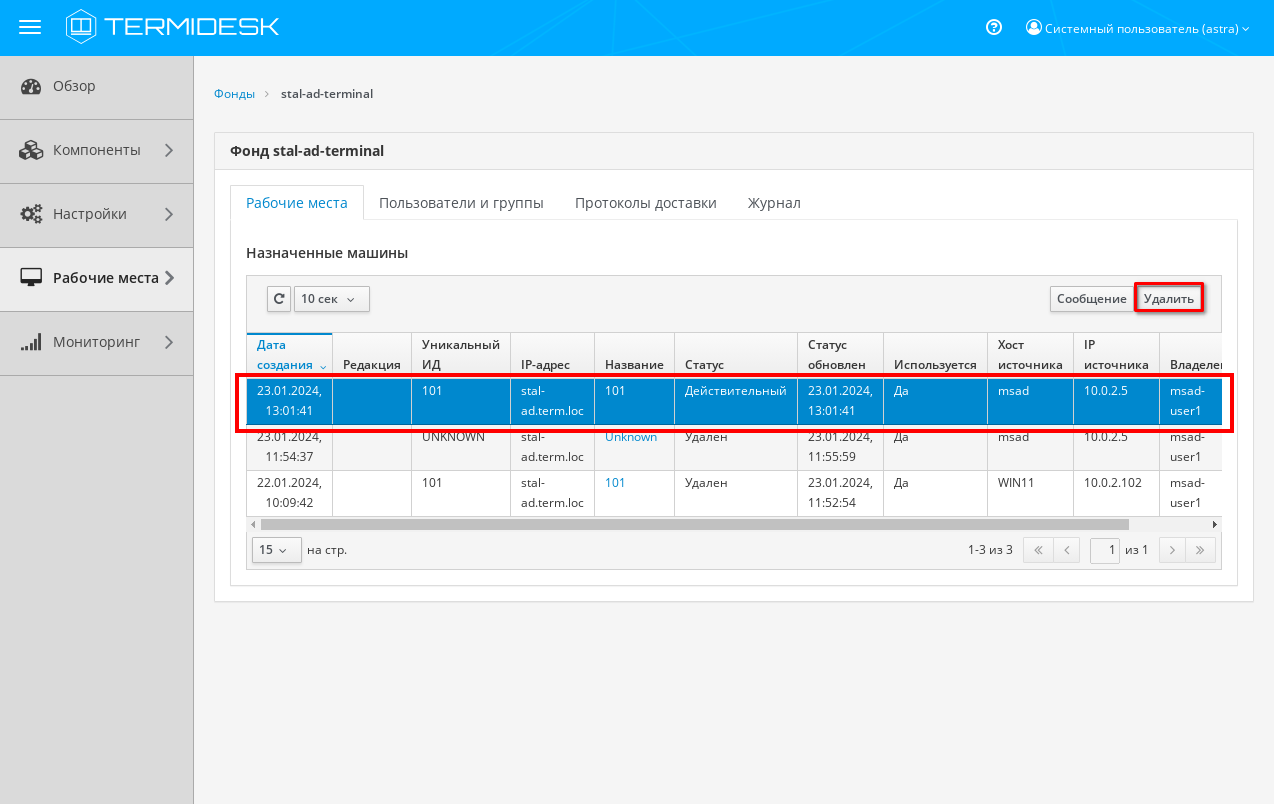
Task: Click the hamburger menu icon
Action: (x=30, y=27)
